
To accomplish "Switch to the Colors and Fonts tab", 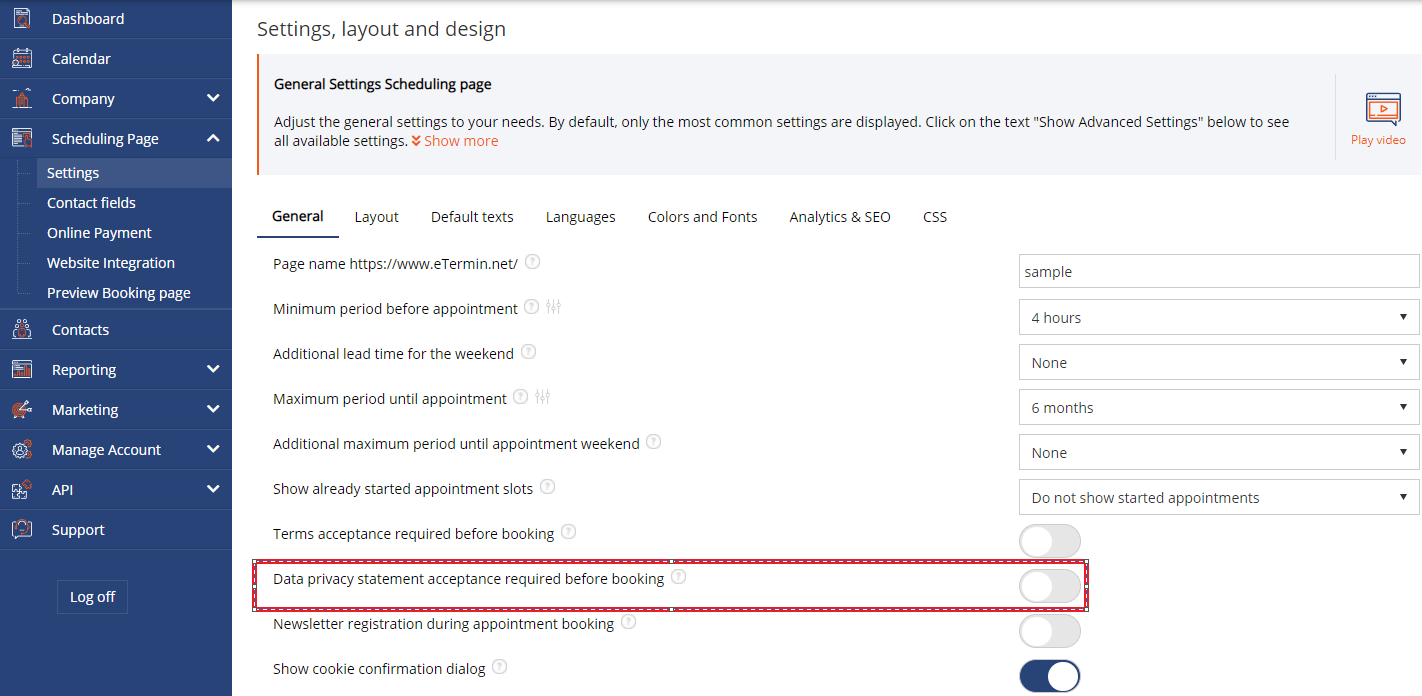I will coord(702,216).
